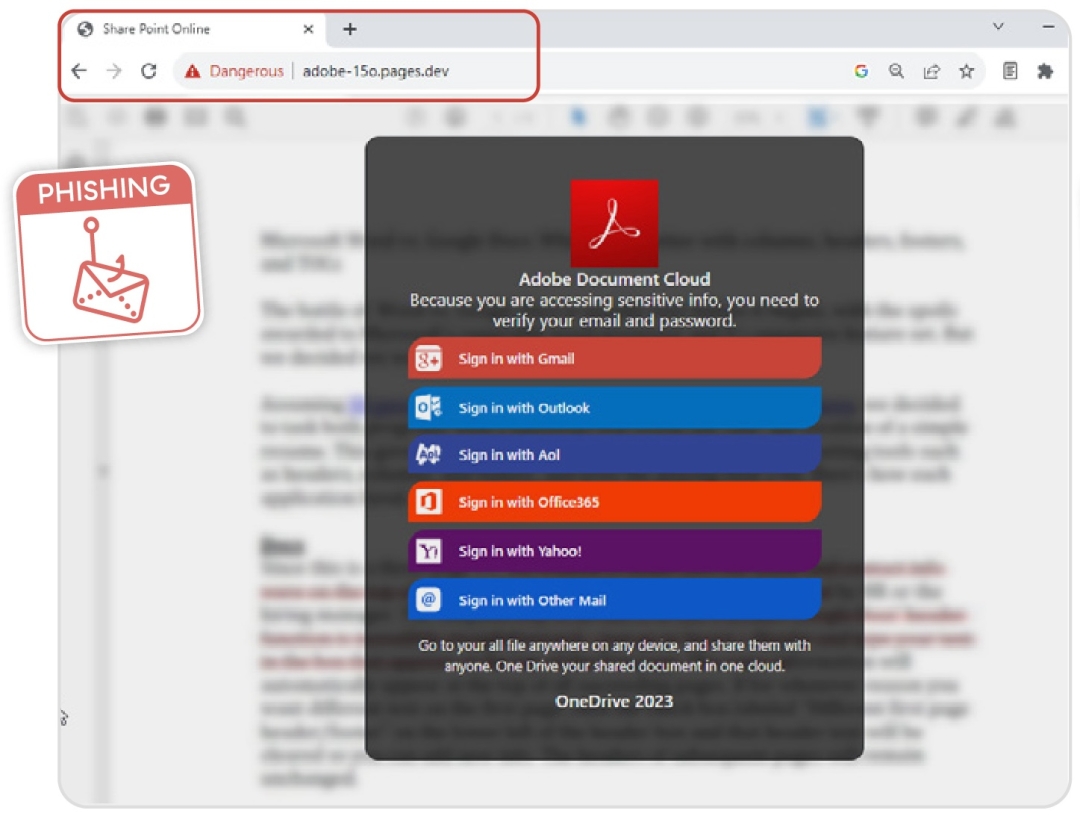The width and height of the screenshot is (1080, 822).
Task: Bookmark this page with star icon
Action: (966, 71)
